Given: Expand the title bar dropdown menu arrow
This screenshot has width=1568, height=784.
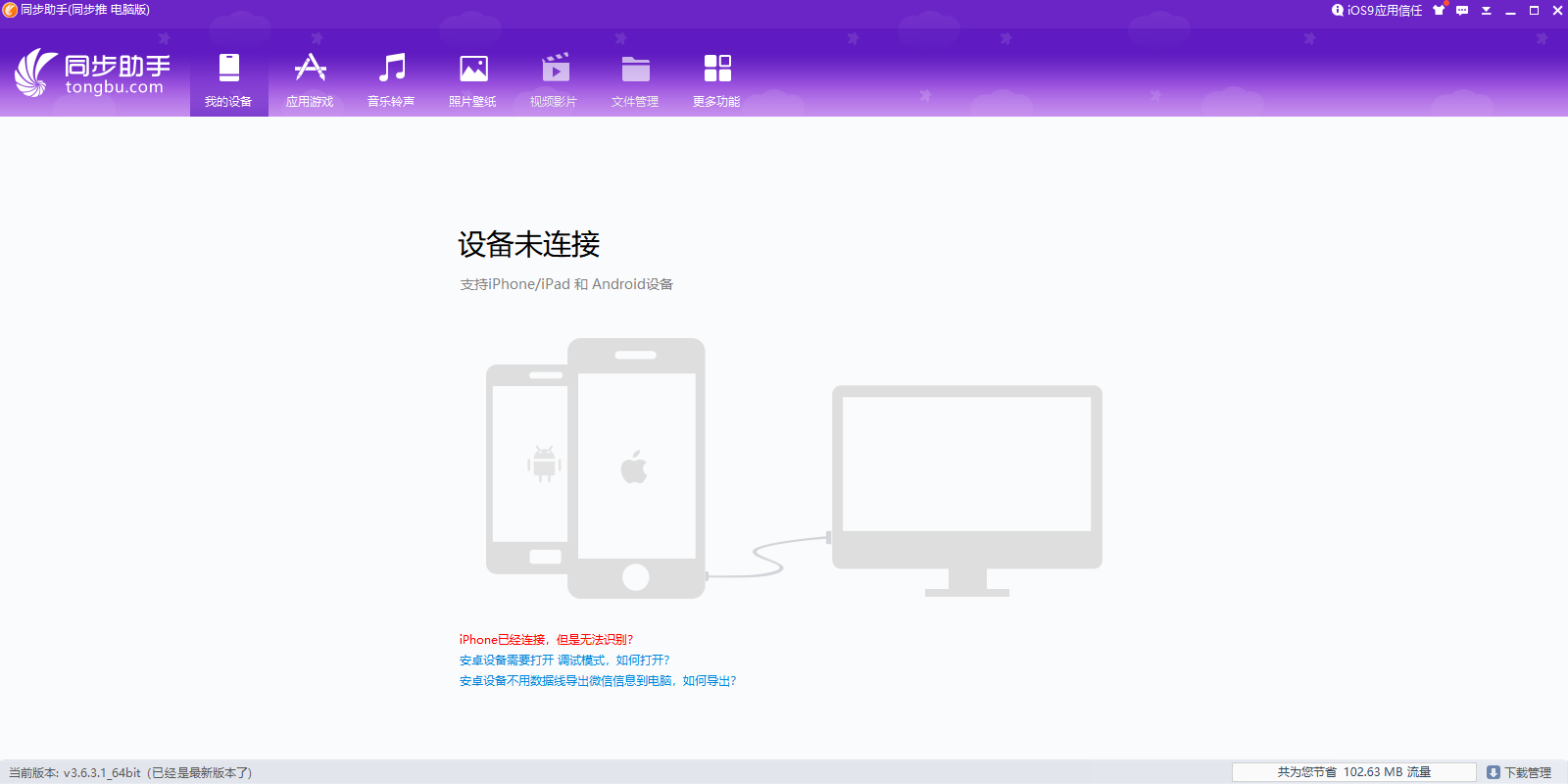Looking at the screenshot, I should tap(1486, 11).
